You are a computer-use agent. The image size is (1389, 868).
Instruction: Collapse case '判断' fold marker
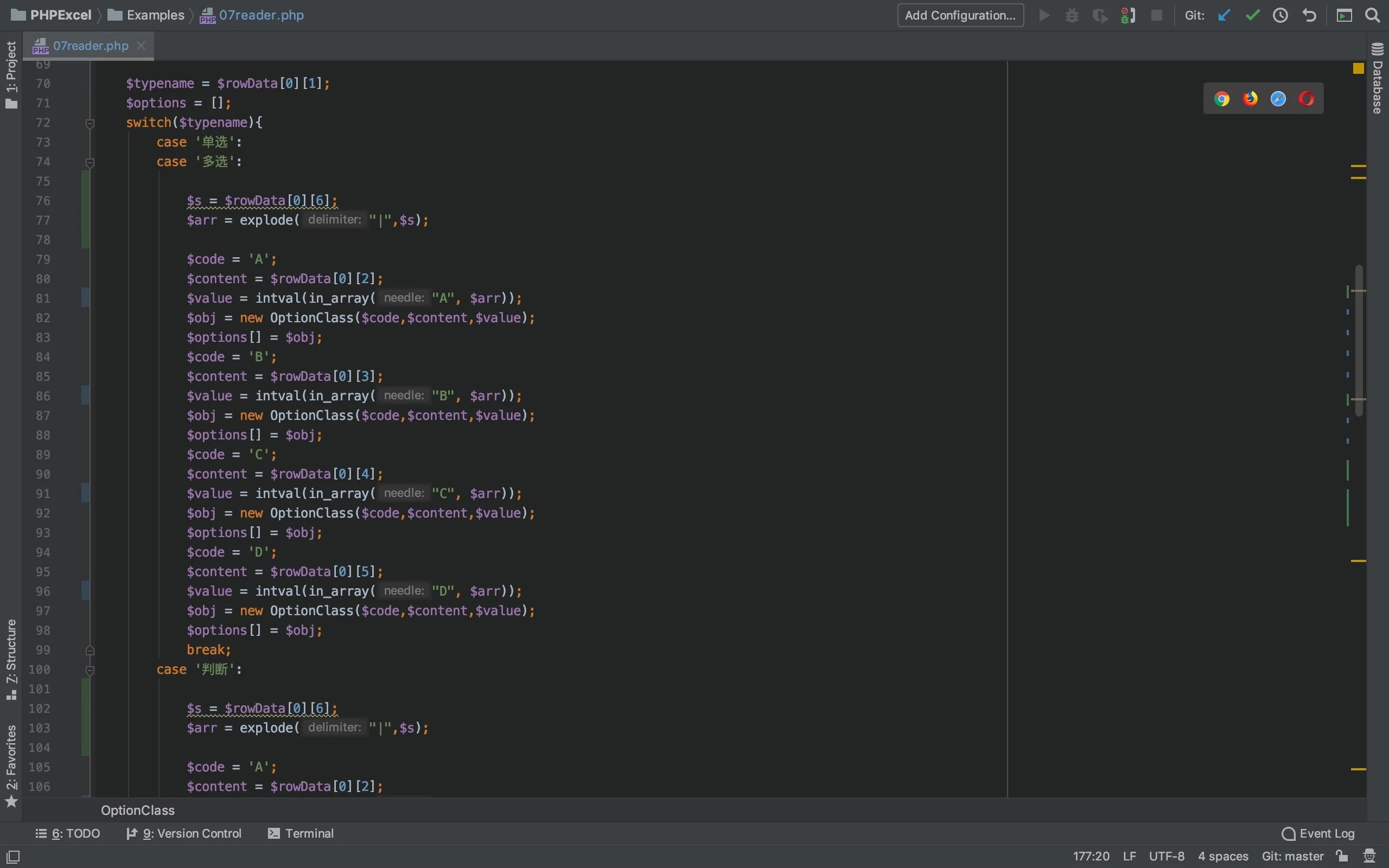[90, 670]
